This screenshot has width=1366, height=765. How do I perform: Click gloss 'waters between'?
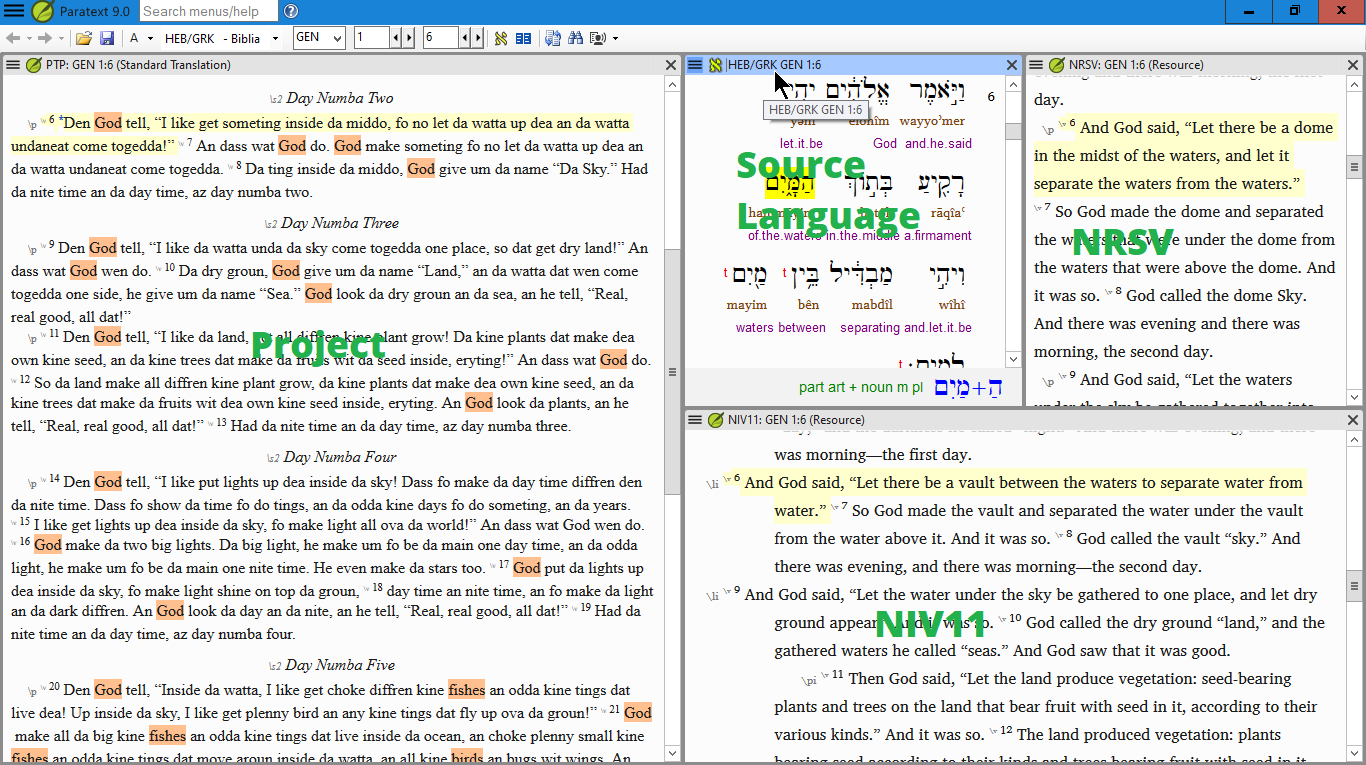(781, 327)
